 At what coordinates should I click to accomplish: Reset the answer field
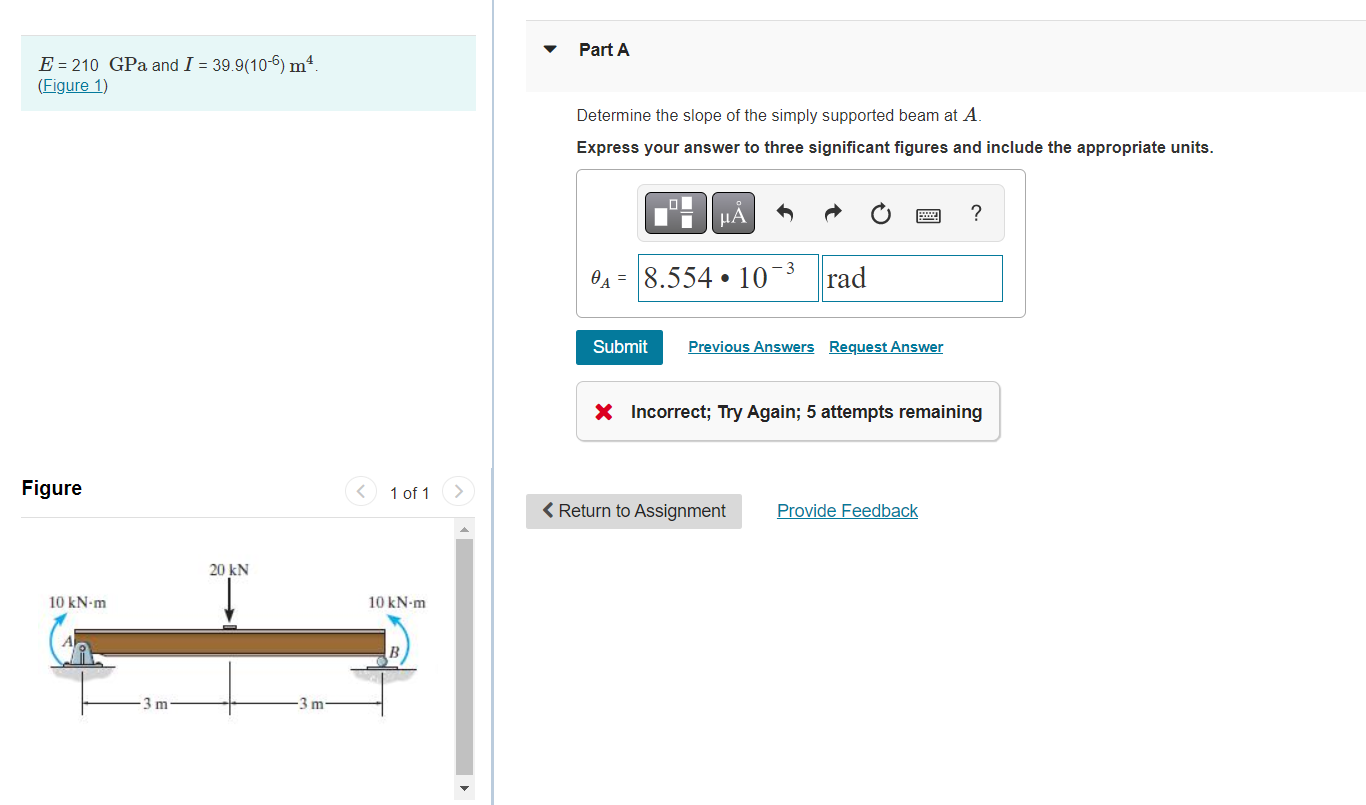880,213
